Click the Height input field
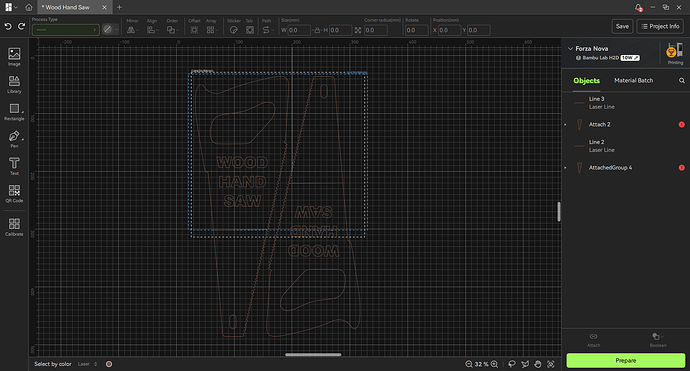 [x=340, y=30]
